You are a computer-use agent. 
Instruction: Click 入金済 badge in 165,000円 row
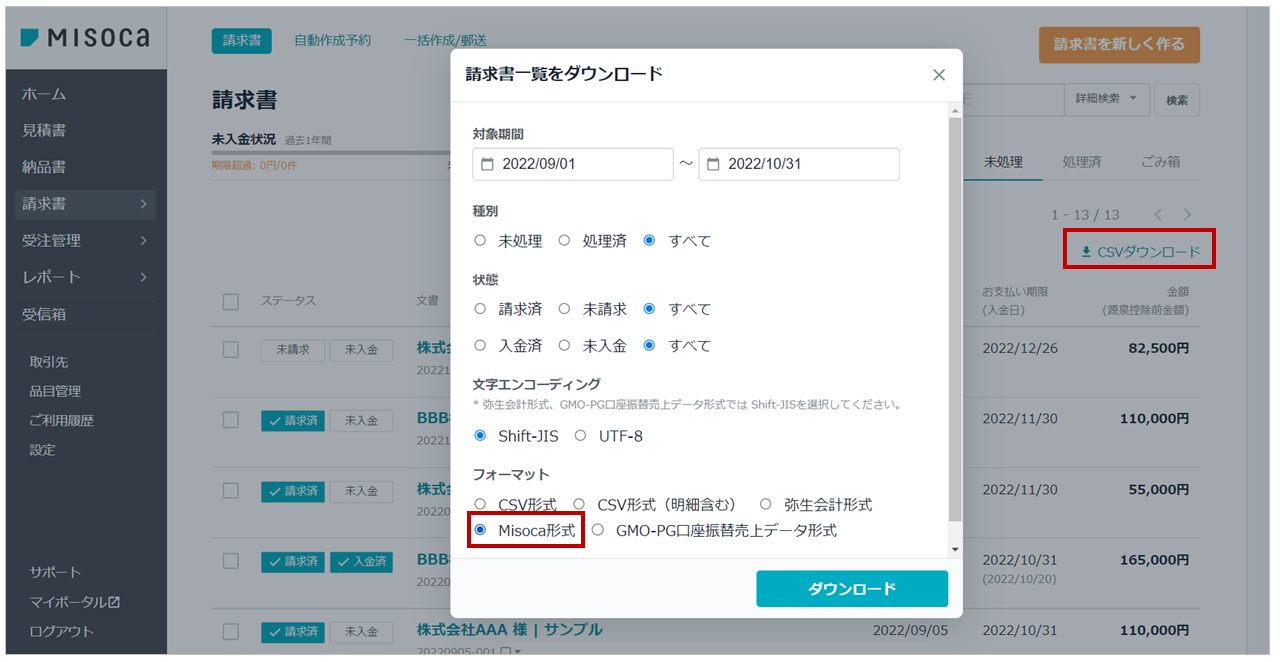coord(361,562)
